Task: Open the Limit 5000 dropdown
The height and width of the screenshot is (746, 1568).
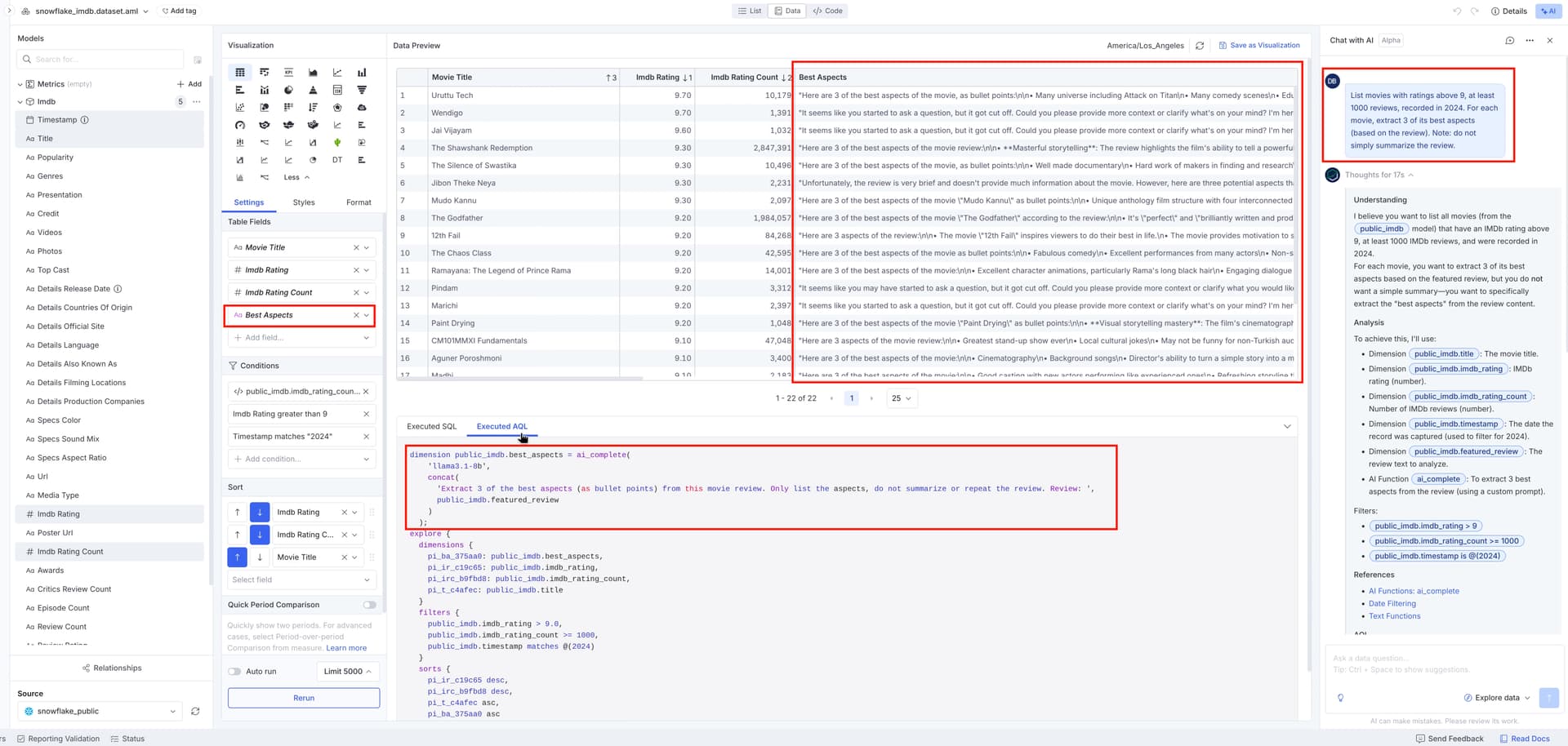Action: click(x=347, y=672)
